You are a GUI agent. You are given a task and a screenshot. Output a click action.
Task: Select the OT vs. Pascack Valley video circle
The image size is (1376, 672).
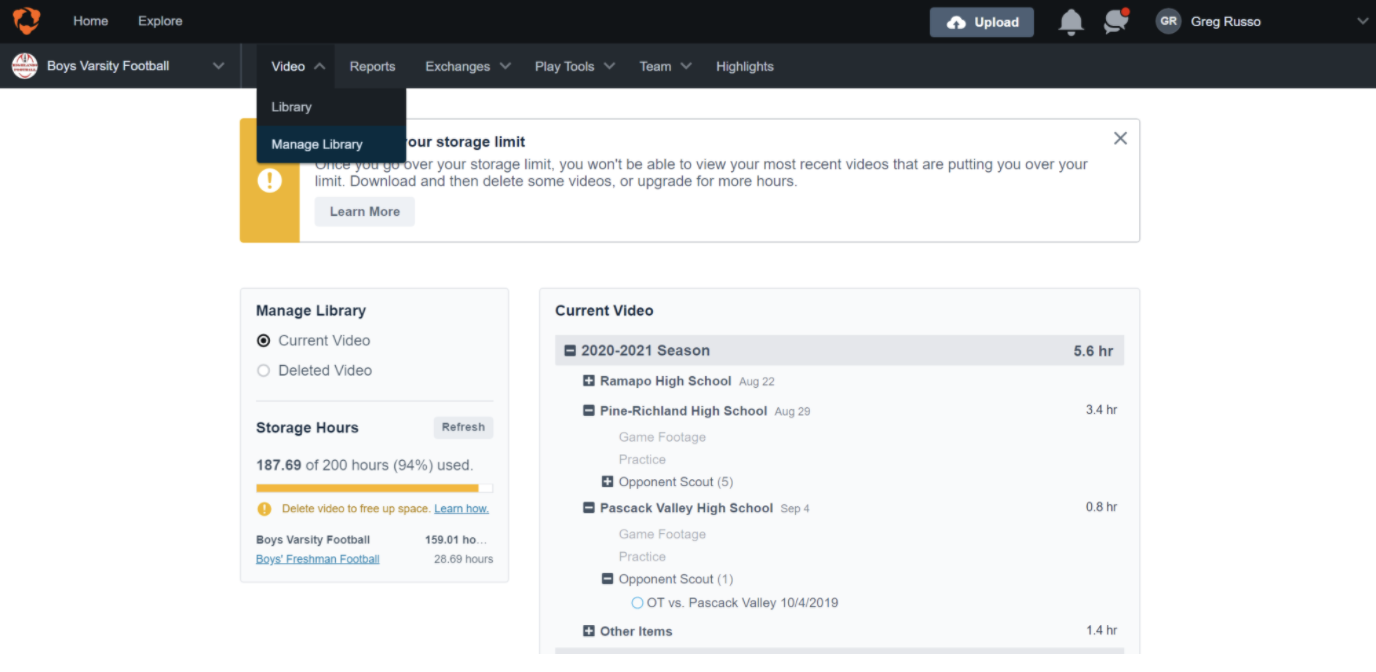637,603
